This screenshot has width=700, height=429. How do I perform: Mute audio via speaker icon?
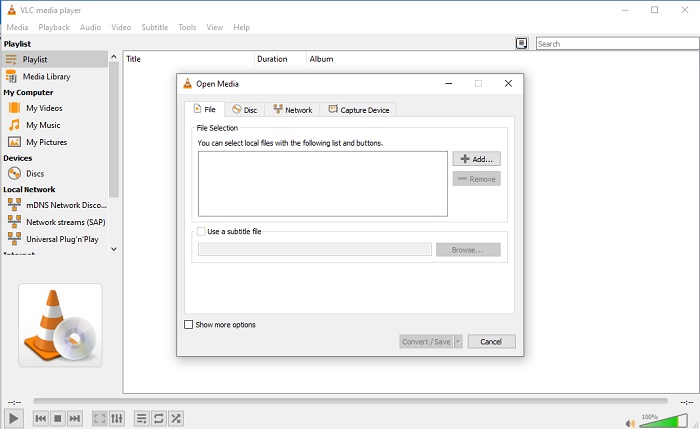click(630, 423)
